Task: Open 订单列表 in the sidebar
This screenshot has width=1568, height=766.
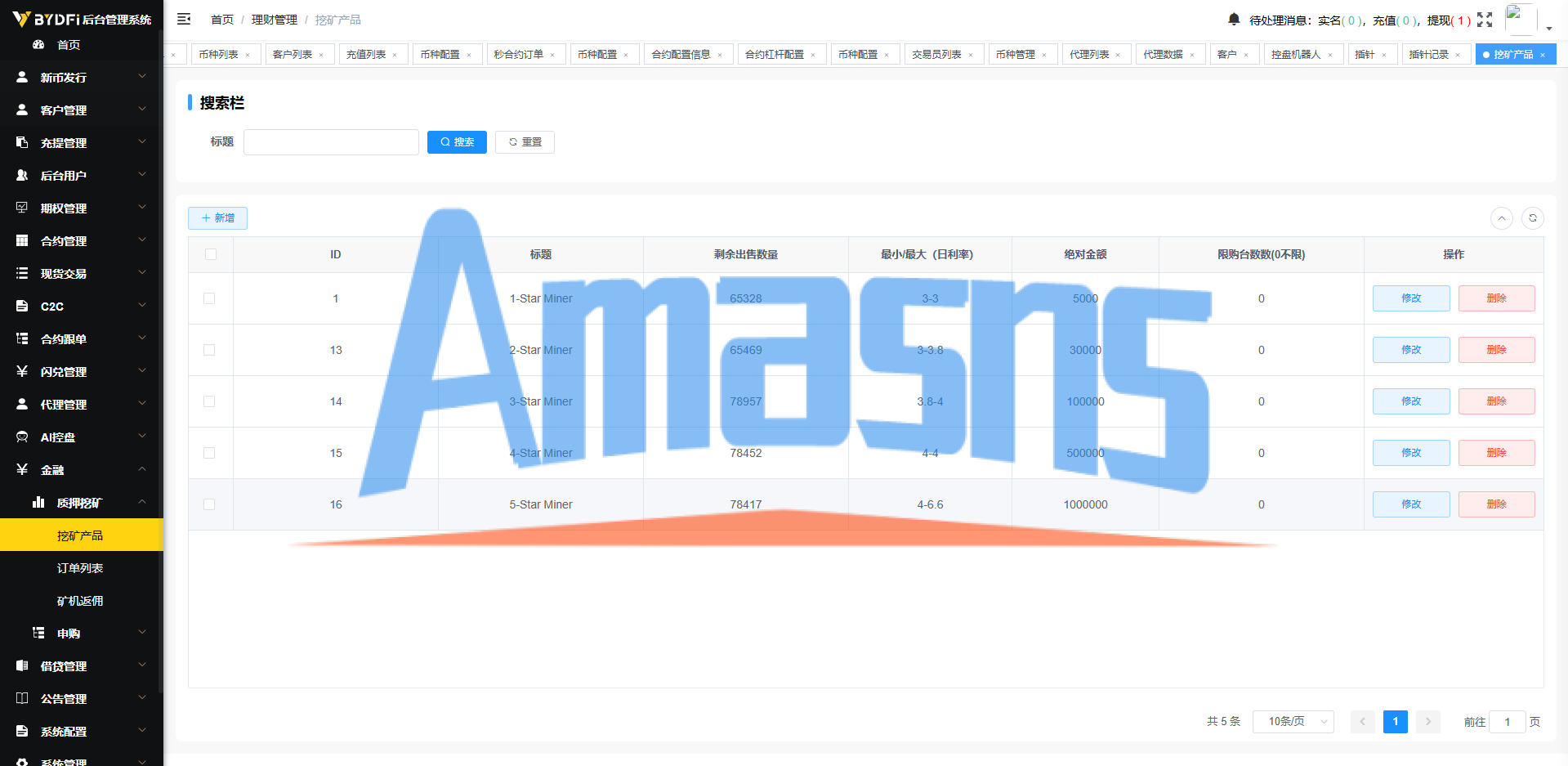Action: 82,567
